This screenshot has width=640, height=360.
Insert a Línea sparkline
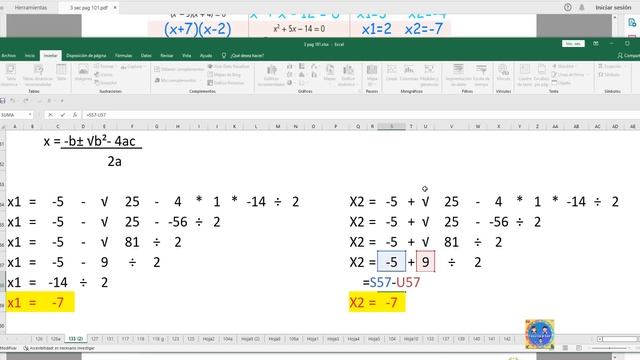tap(391, 73)
